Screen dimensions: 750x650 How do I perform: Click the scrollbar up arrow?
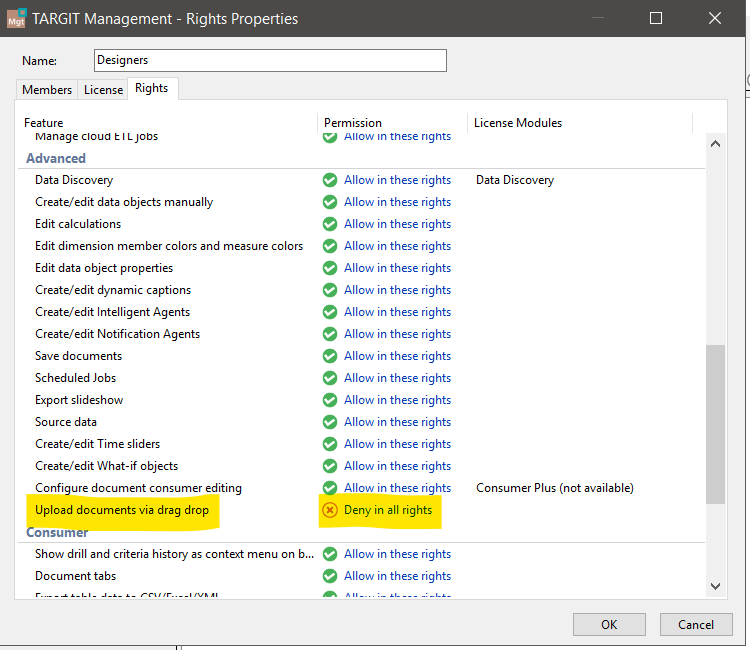click(x=716, y=143)
